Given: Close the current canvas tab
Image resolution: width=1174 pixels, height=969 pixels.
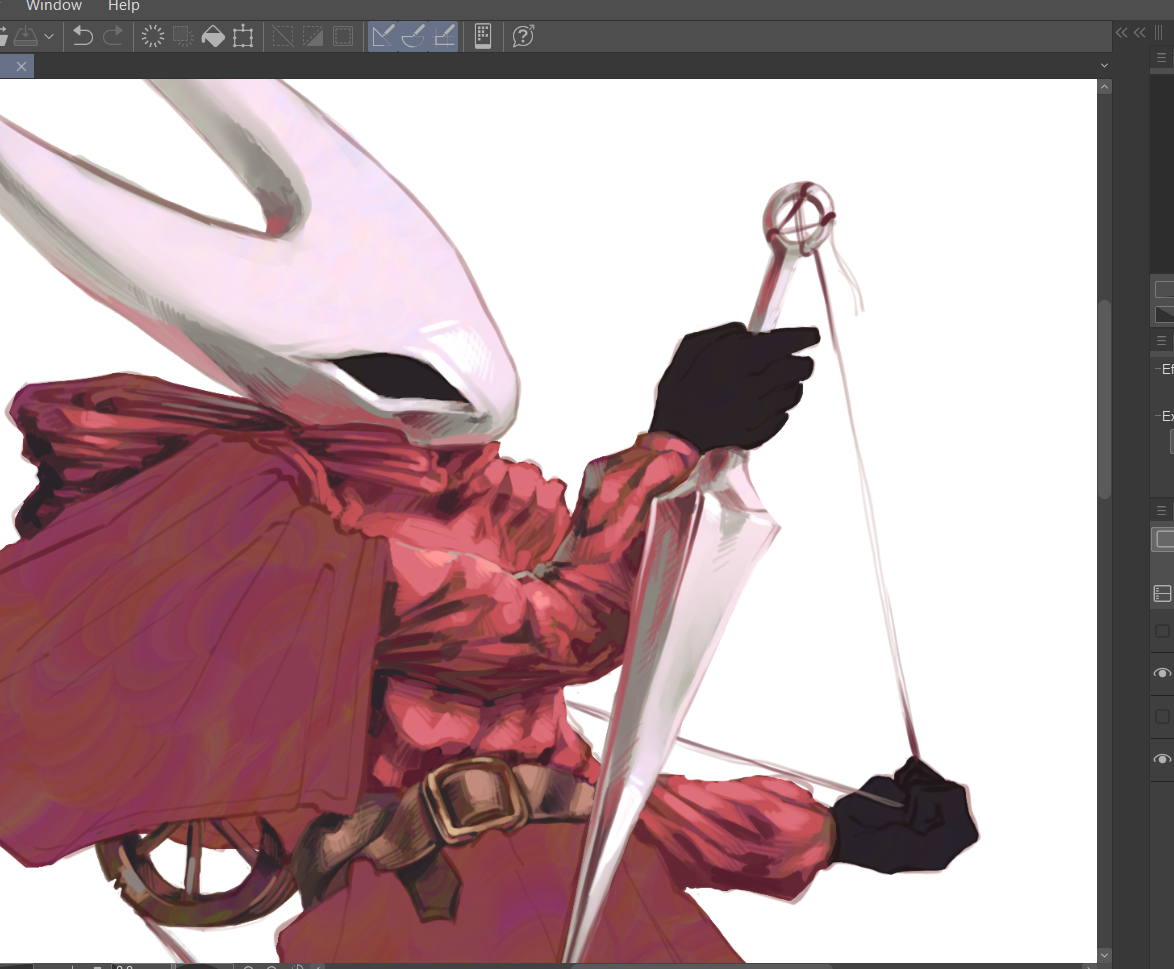Looking at the screenshot, I should point(21,66).
